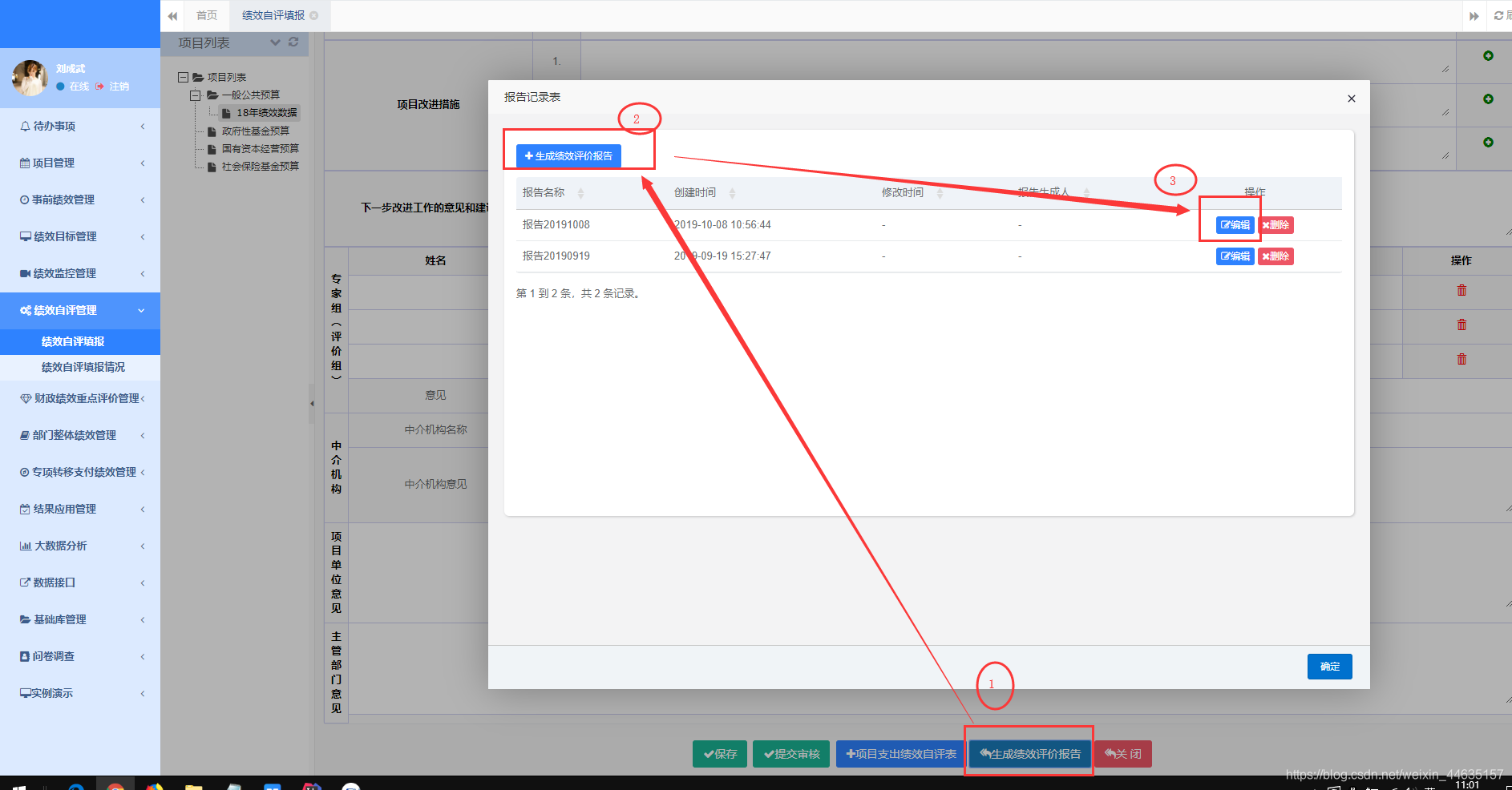
Task: Edit the 报告20191008 record
Action: [x=1235, y=225]
